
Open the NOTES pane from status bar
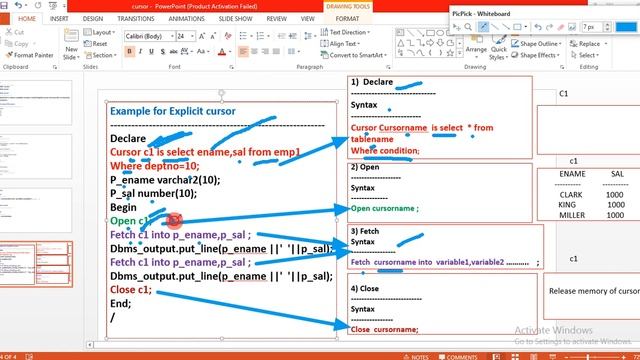416,357
